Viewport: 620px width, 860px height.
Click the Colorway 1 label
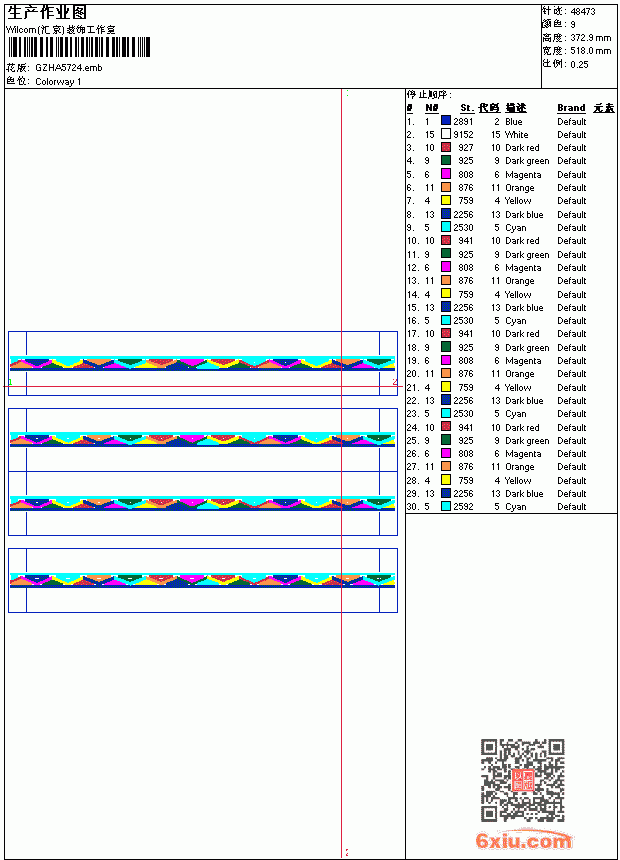tap(58, 82)
